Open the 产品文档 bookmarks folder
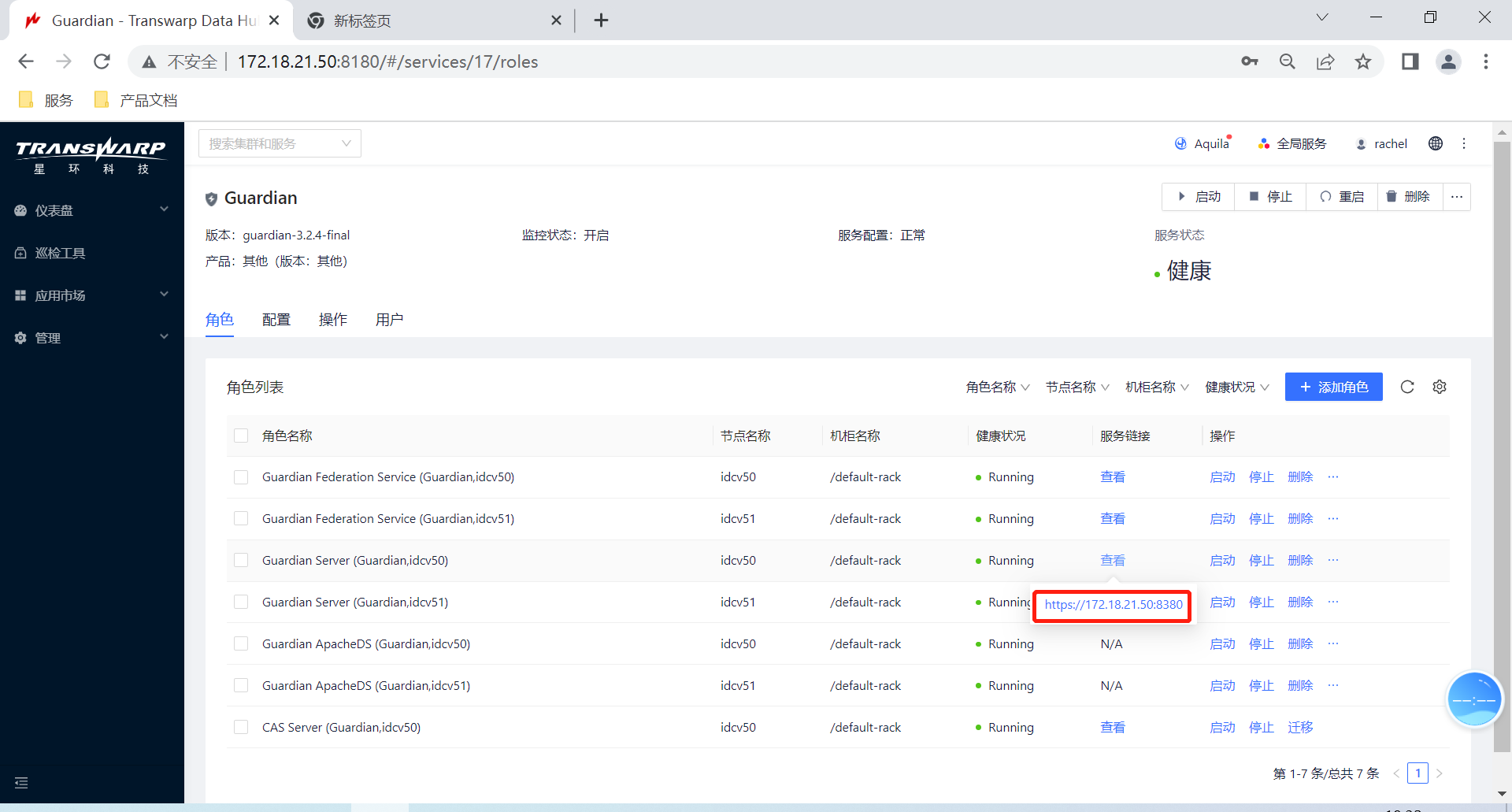This screenshot has width=1512, height=812. coord(135,100)
